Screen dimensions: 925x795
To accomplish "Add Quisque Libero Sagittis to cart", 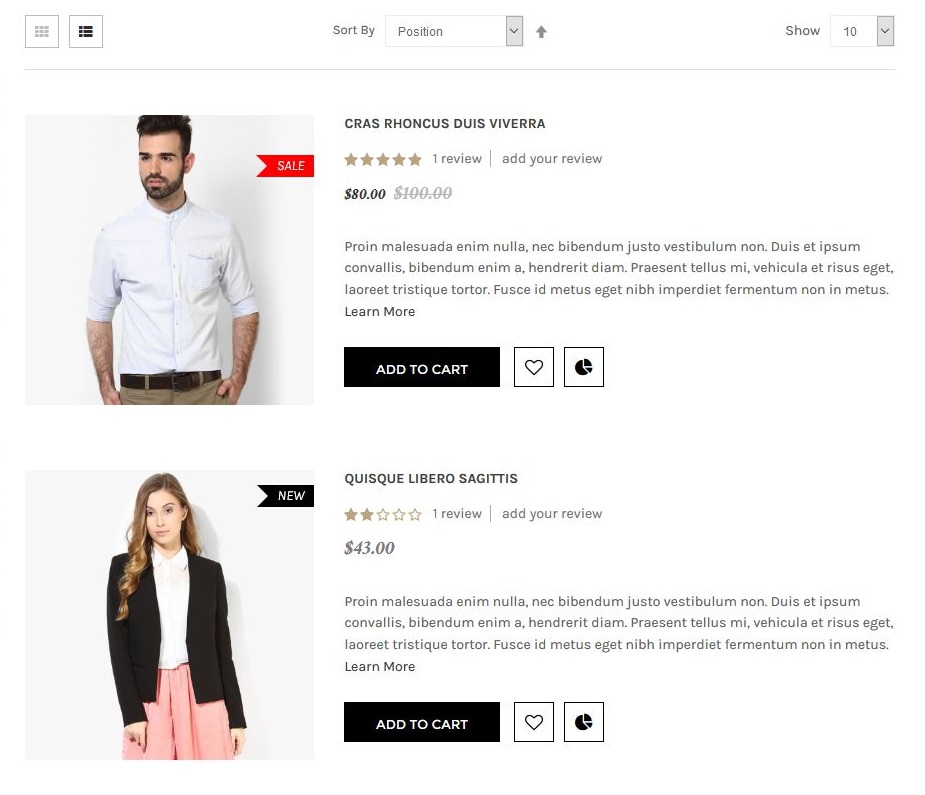I will [422, 722].
